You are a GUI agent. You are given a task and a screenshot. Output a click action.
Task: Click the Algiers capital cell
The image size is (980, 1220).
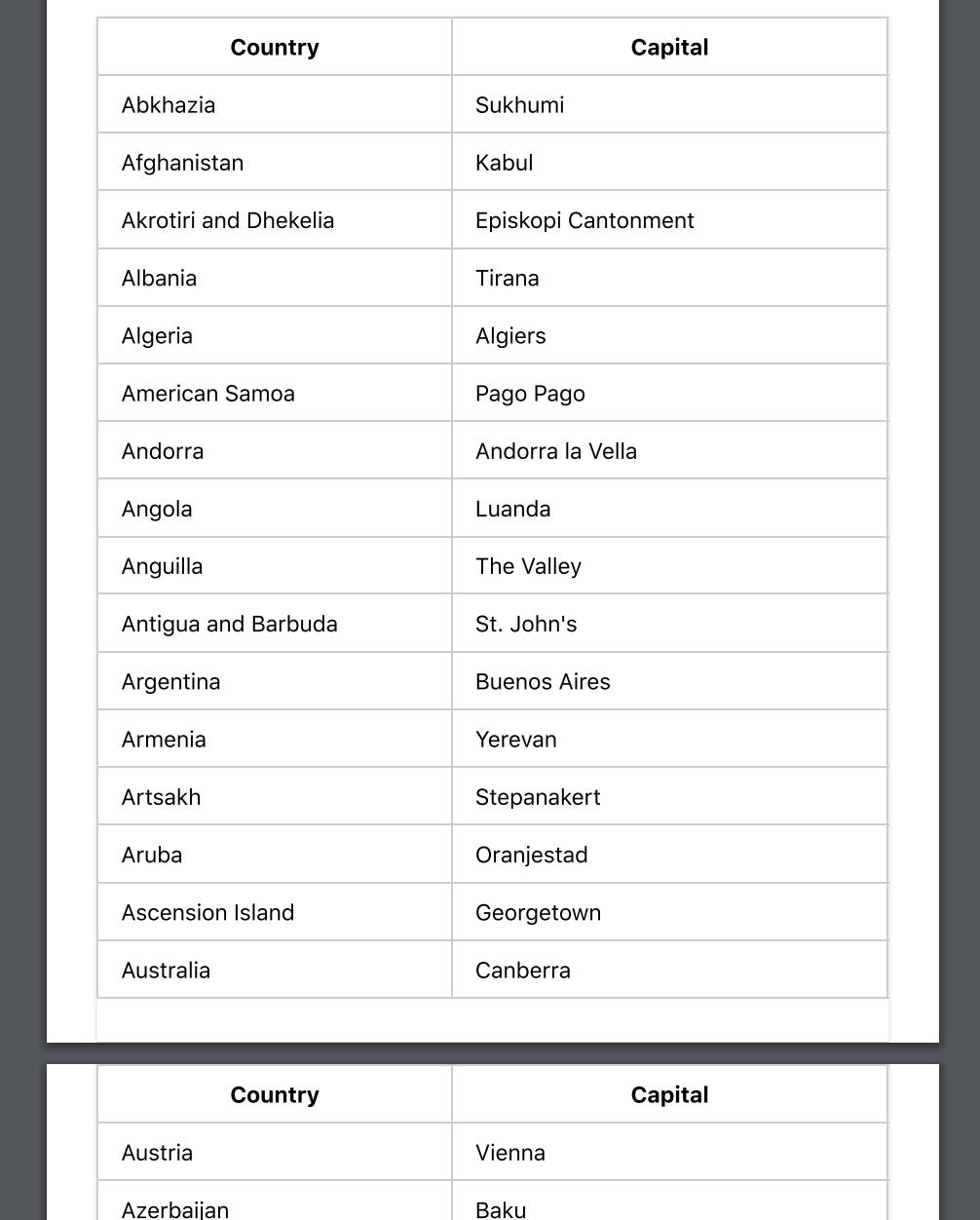pos(510,336)
